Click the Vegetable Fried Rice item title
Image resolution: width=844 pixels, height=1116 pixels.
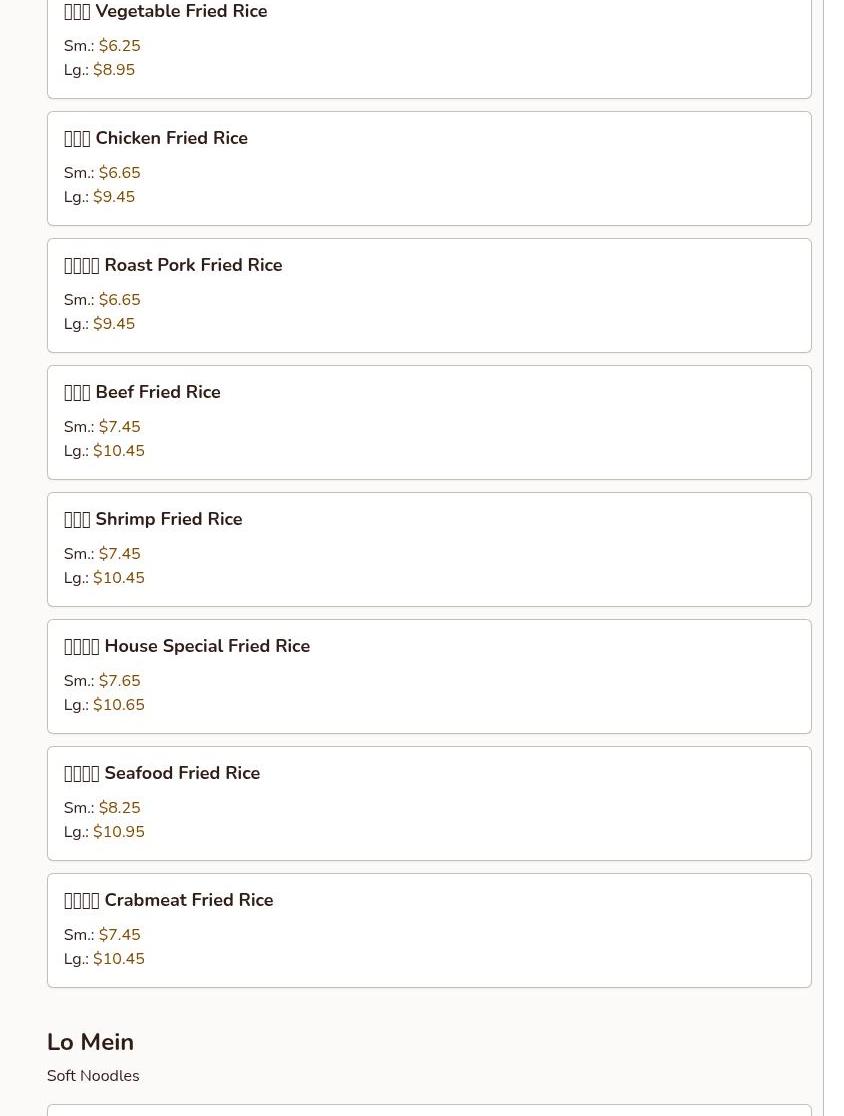click(165, 11)
